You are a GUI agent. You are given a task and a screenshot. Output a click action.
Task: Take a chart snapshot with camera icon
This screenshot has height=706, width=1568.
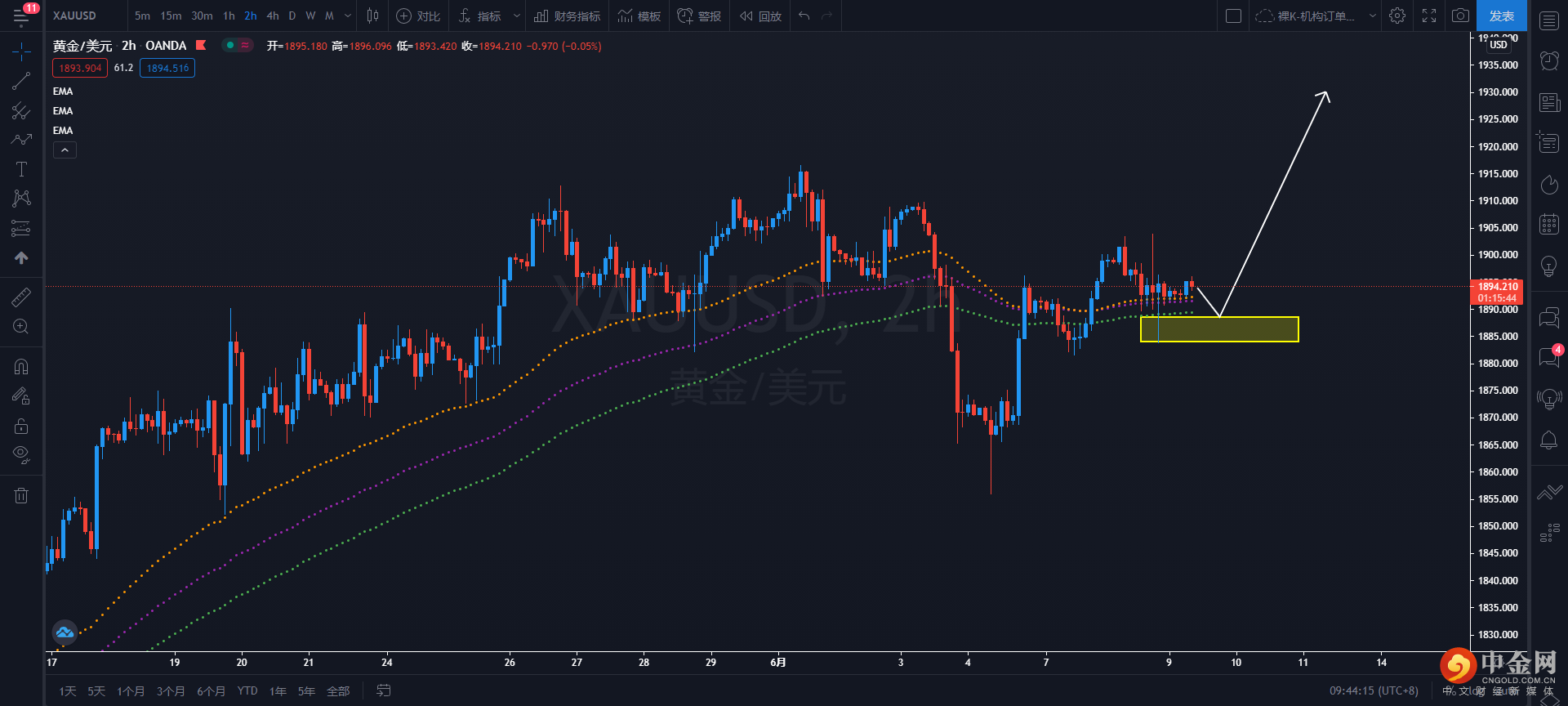[1460, 16]
